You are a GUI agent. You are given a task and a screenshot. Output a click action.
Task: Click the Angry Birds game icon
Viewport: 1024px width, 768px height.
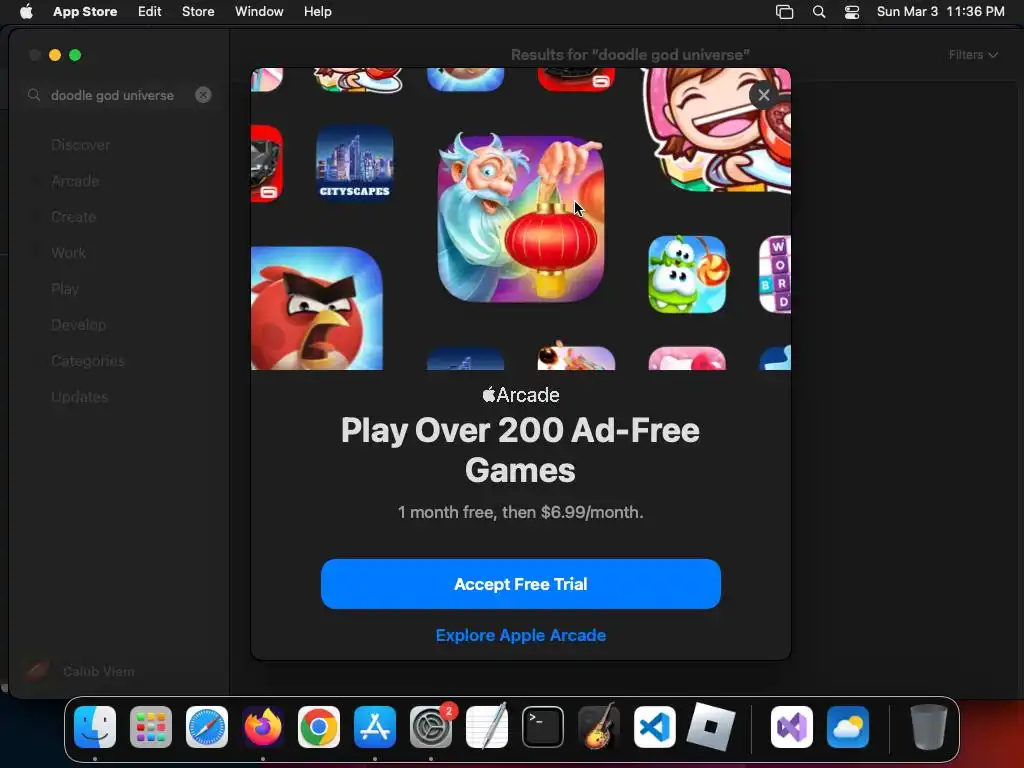click(317, 308)
